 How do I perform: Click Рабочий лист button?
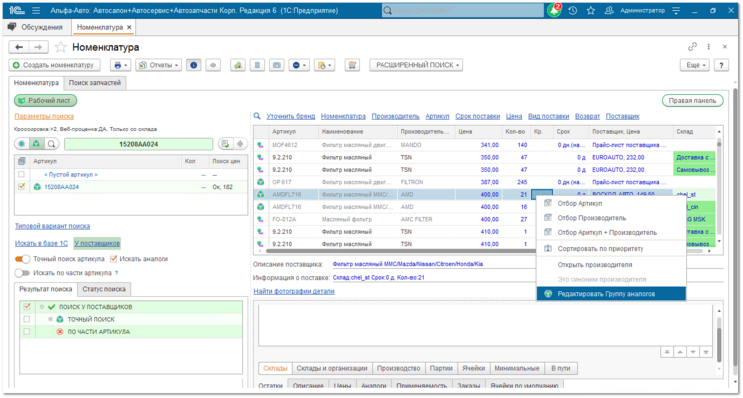click(x=45, y=100)
